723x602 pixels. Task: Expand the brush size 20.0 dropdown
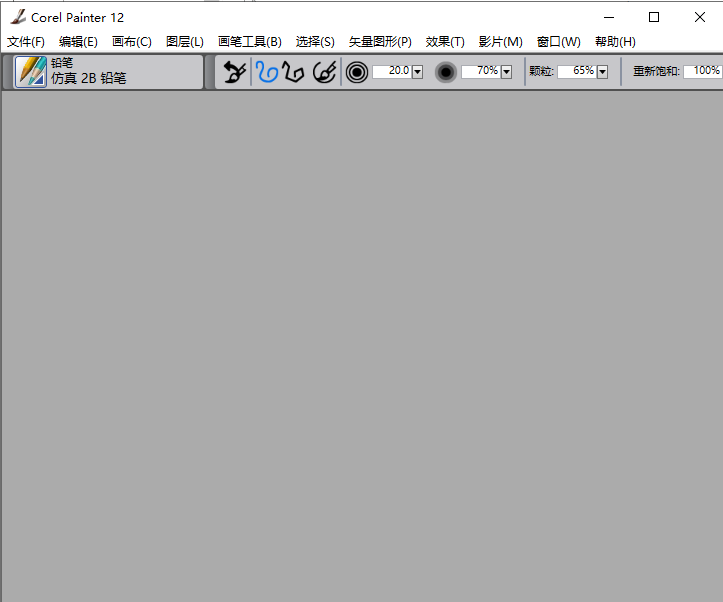pyautogui.click(x=417, y=72)
